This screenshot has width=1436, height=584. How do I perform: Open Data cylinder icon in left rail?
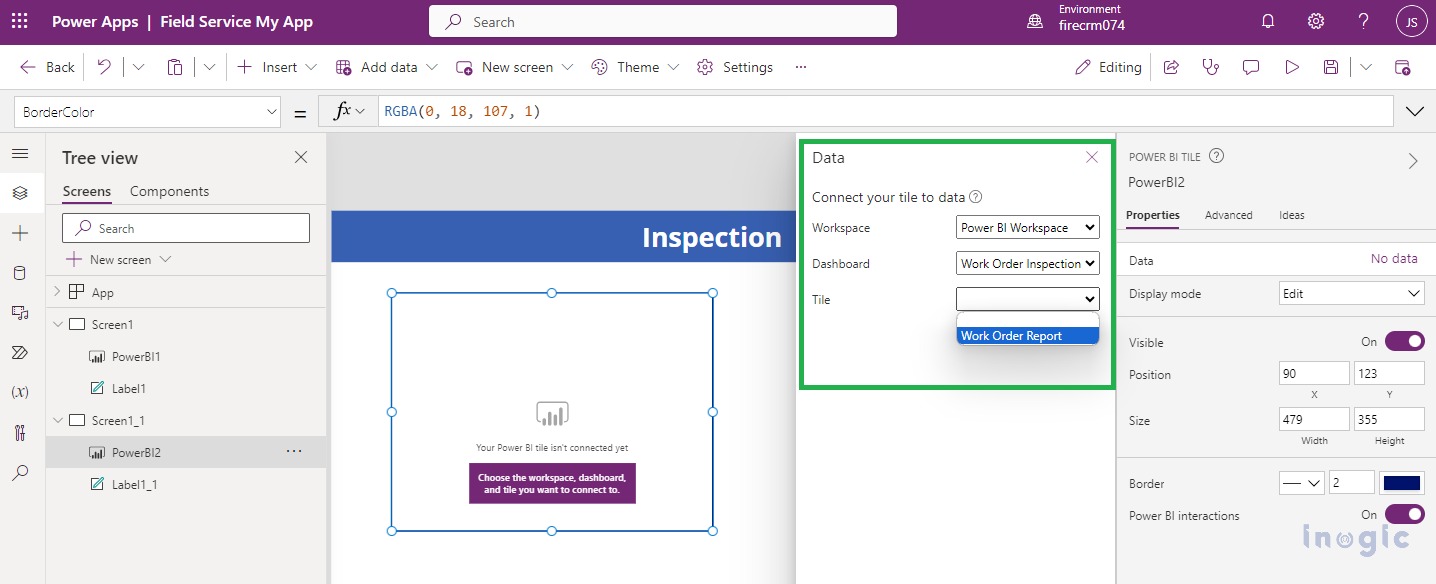[20, 273]
